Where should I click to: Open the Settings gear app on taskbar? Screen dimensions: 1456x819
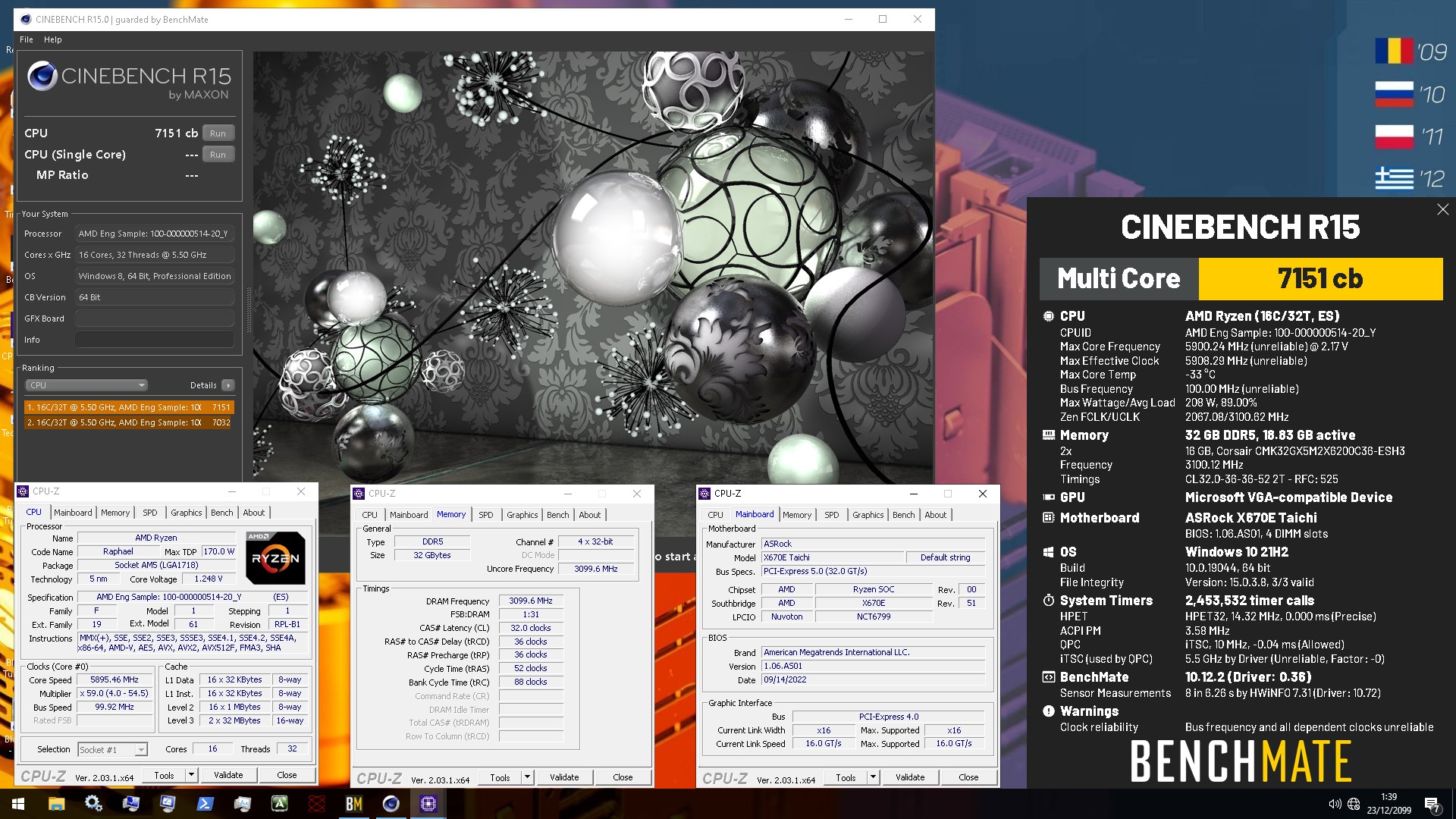(x=94, y=804)
